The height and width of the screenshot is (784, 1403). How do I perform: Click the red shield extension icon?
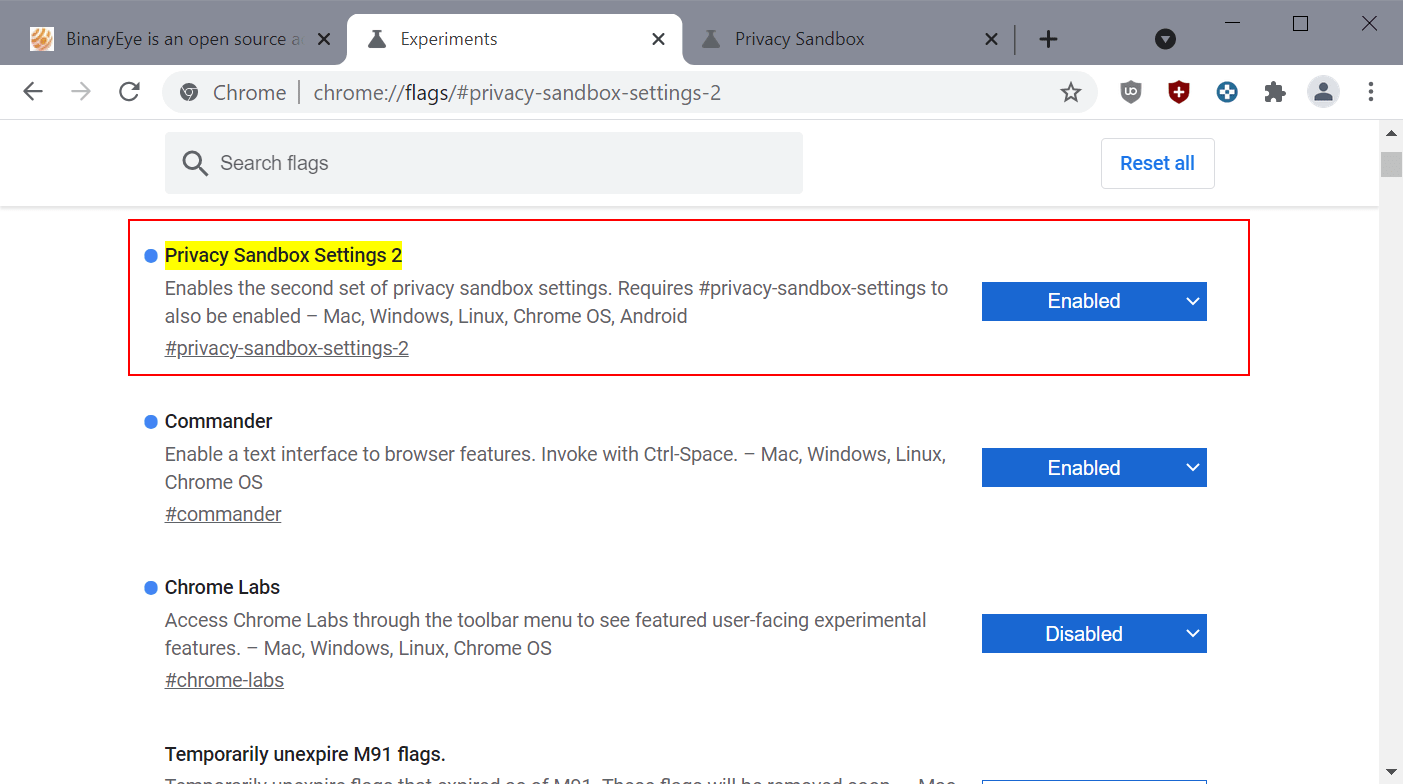[1179, 93]
